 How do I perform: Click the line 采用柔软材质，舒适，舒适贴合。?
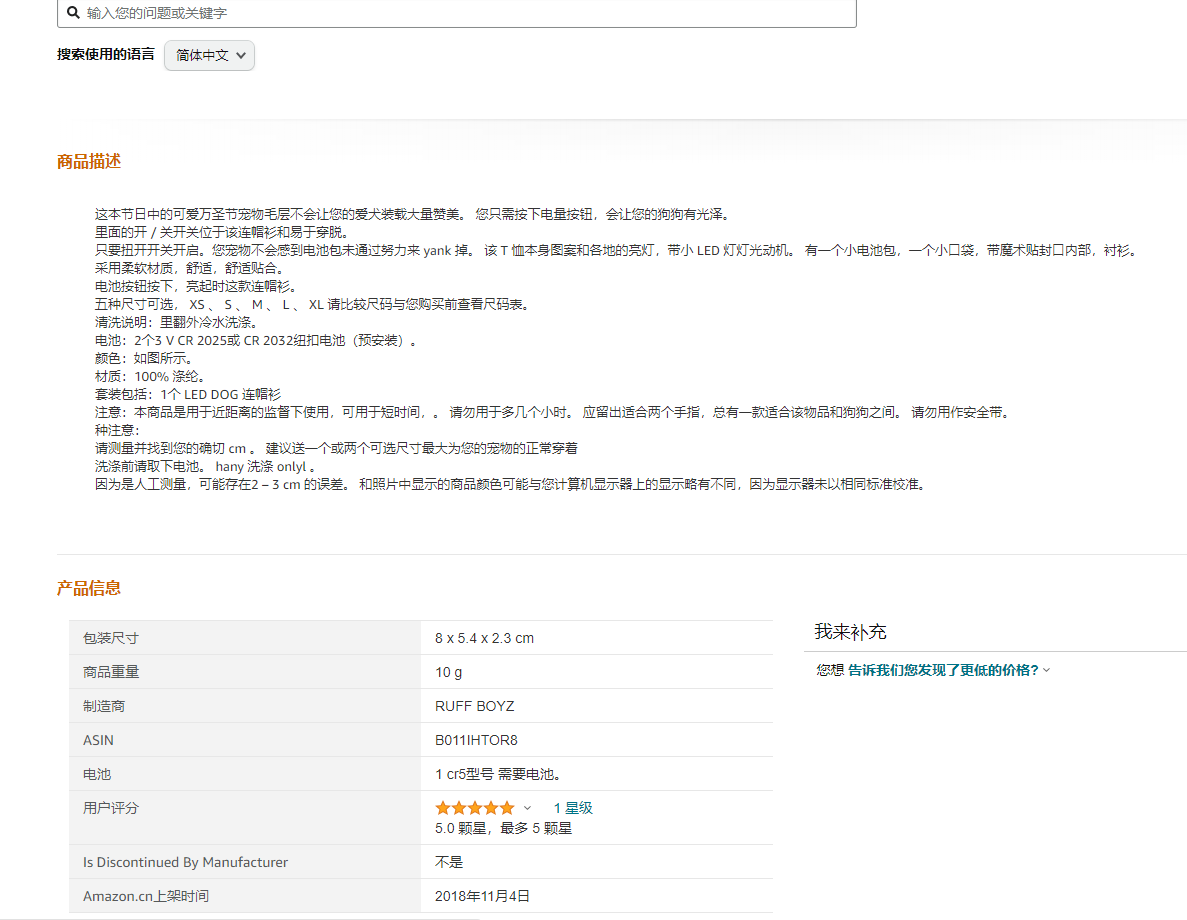pyautogui.click(x=189, y=268)
